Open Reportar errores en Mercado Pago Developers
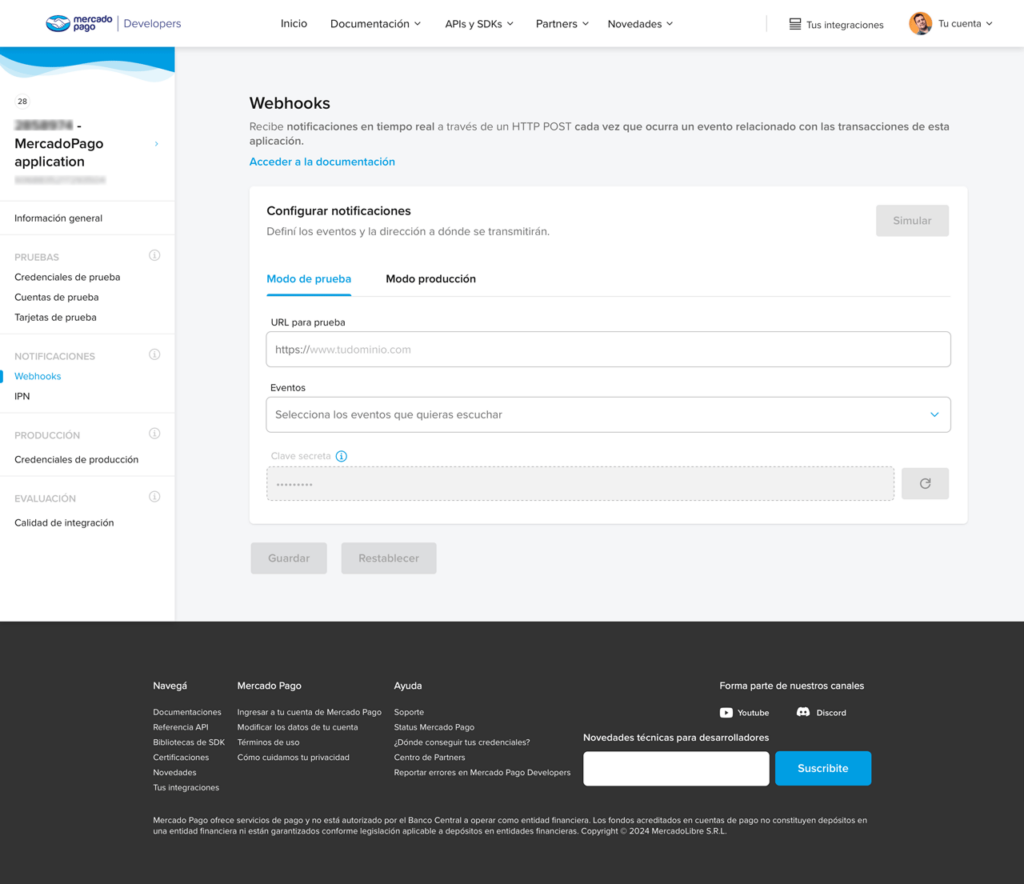The width and height of the screenshot is (1024, 884). (x=482, y=772)
